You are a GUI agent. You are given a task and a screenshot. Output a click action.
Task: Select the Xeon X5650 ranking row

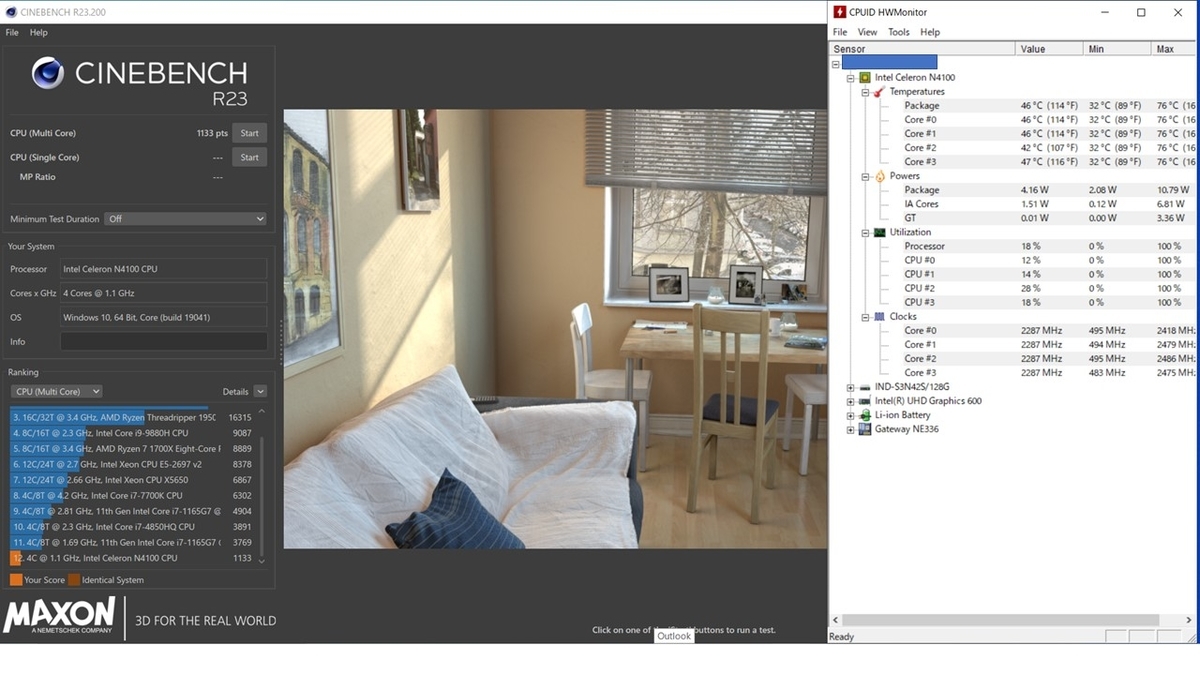[131, 480]
